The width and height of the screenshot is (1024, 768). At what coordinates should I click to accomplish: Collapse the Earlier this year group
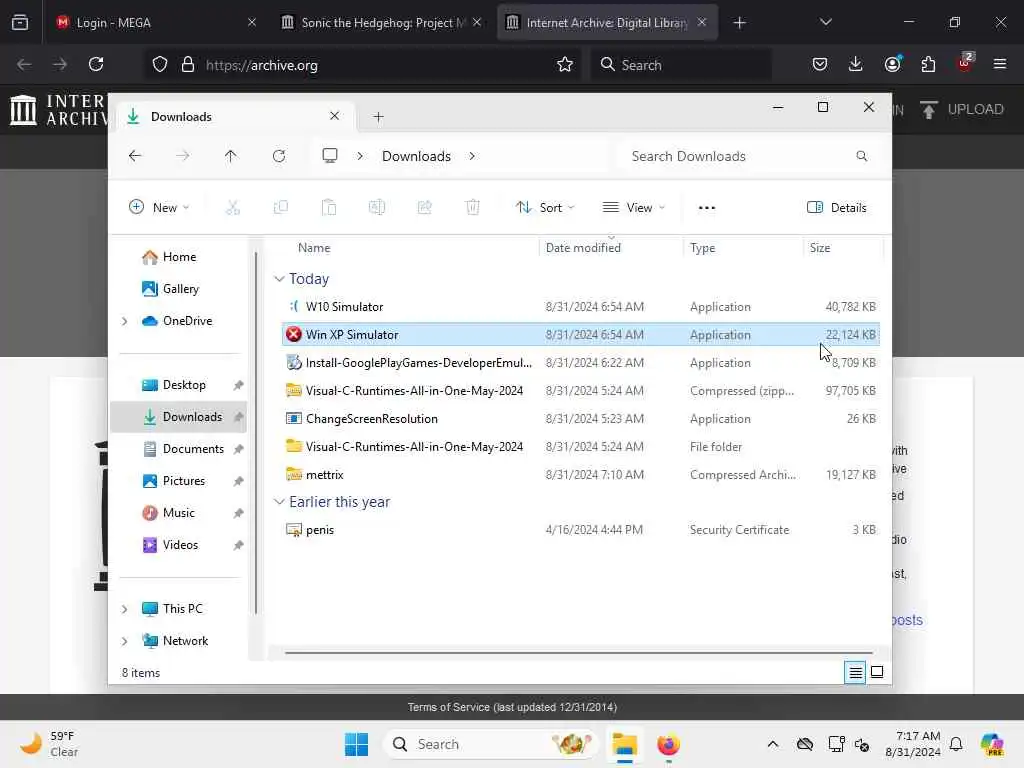click(279, 502)
